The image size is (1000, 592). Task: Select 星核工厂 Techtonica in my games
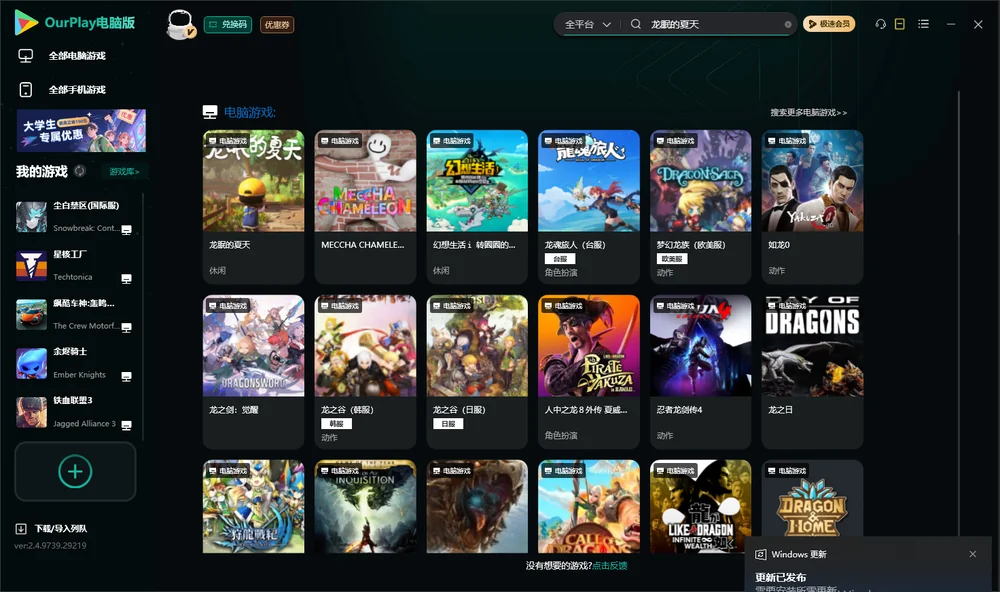click(x=75, y=266)
